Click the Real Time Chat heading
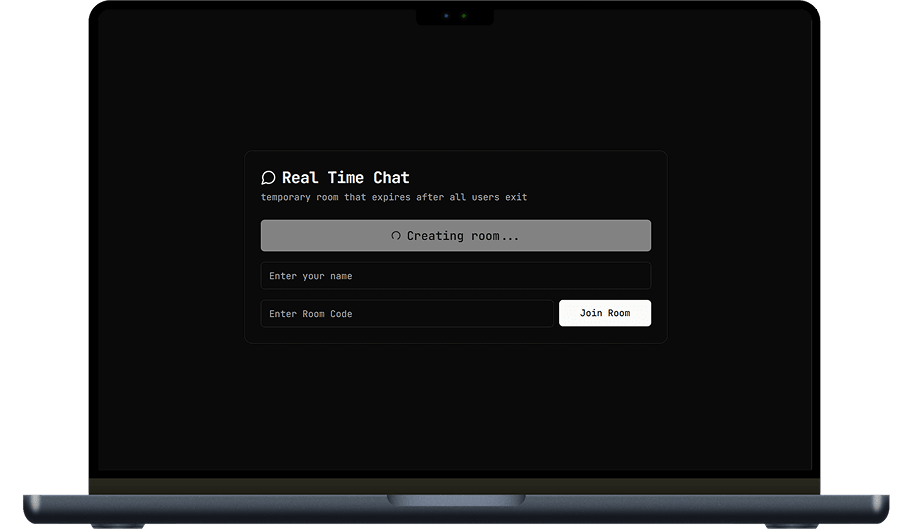This screenshot has height=529, width=913. click(x=345, y=178)
